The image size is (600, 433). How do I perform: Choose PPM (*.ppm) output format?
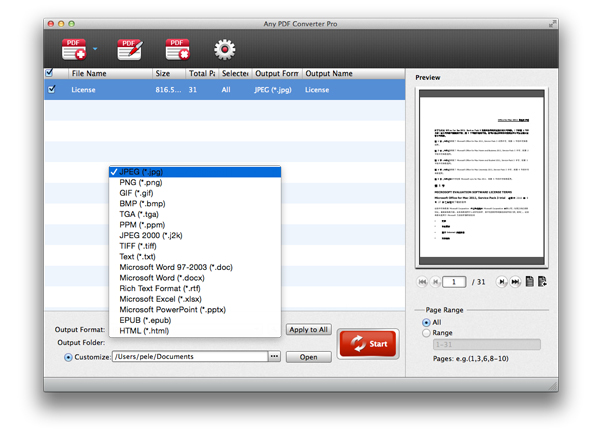click(x=195, y=225)
